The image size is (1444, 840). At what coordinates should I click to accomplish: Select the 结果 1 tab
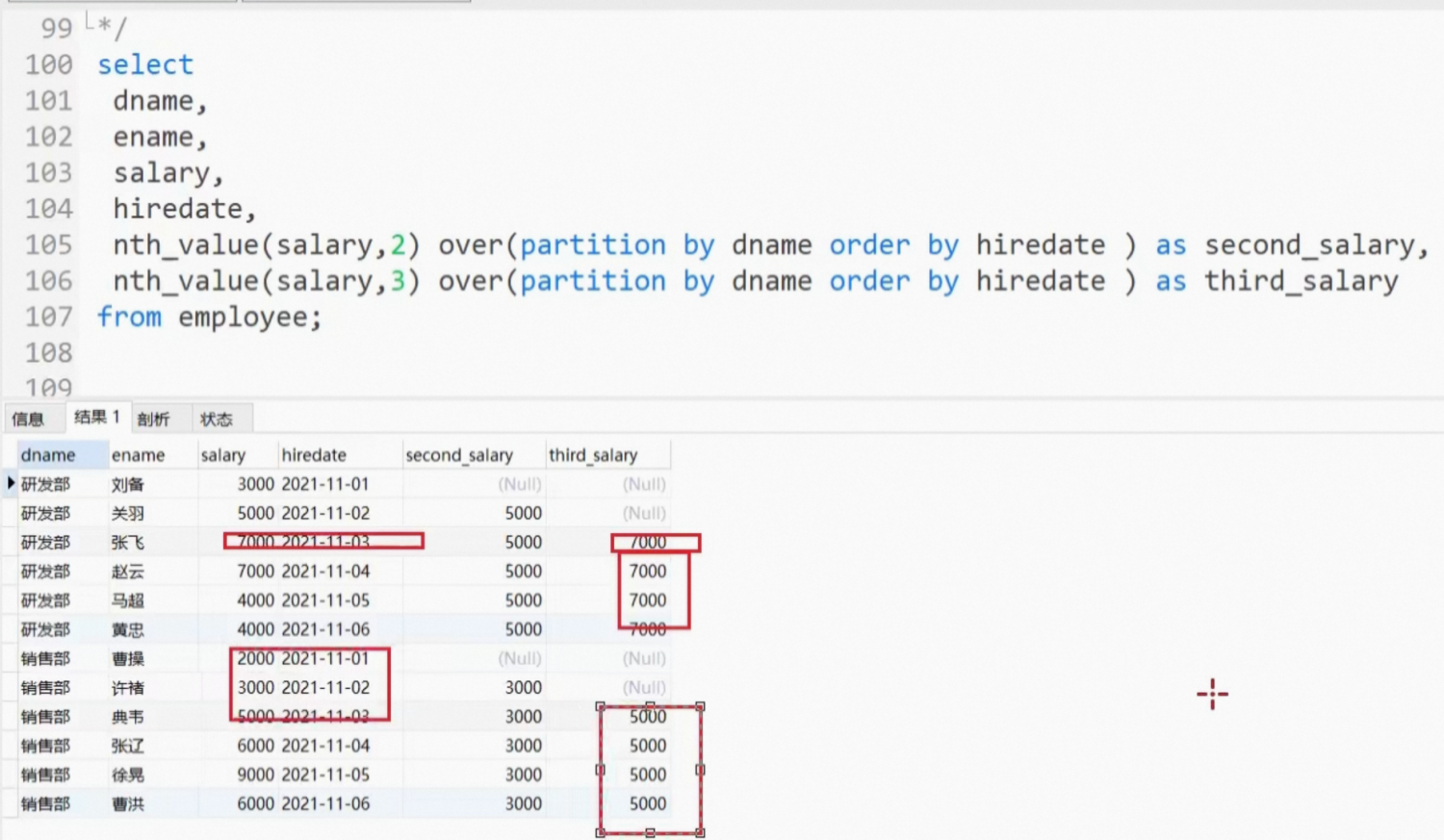click(x=96, y=417)
